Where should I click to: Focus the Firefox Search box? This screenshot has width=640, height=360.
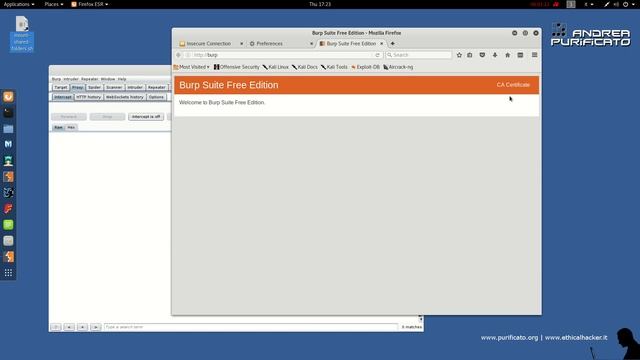(x=418, y=55)
